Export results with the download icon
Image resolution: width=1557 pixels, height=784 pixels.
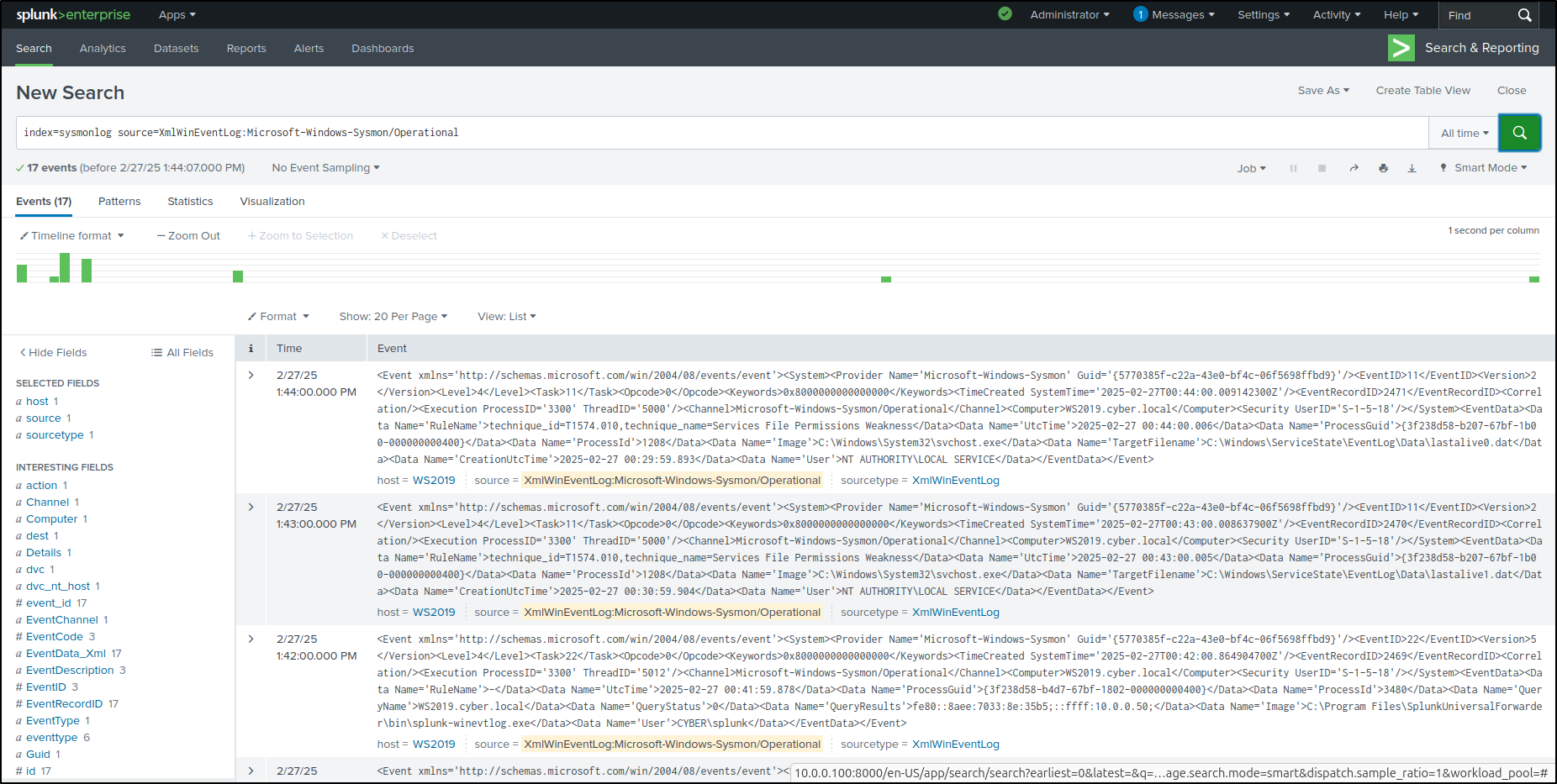pyautogui.click(x=1412, y=167)
